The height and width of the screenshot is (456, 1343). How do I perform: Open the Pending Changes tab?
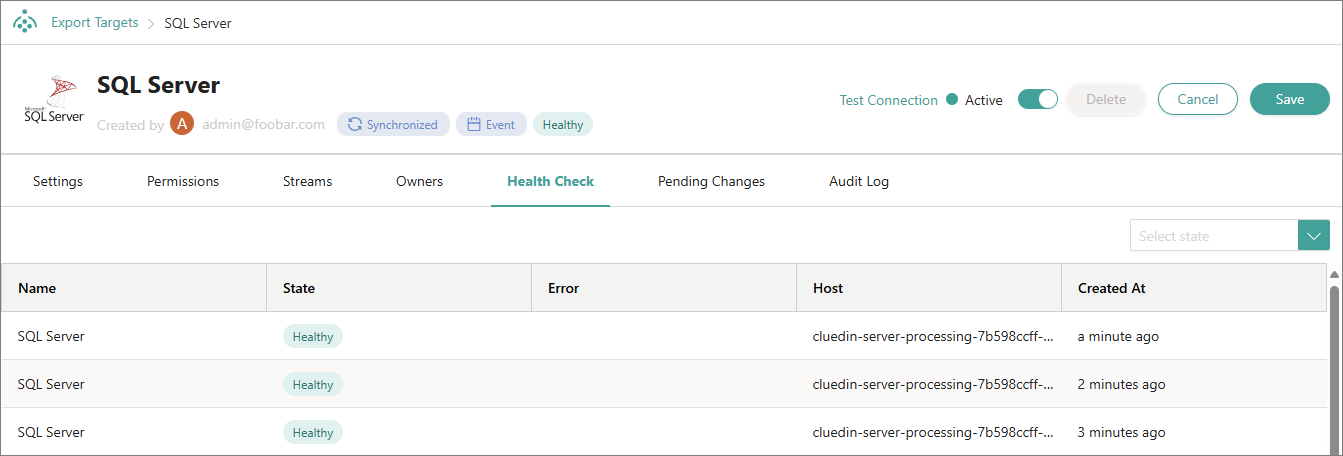tap(712, 181)
